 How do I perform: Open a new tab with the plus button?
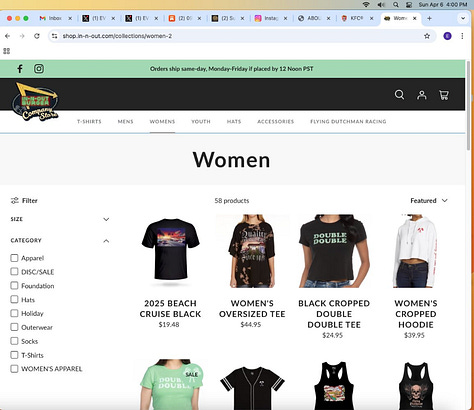(x=429, y=18)
